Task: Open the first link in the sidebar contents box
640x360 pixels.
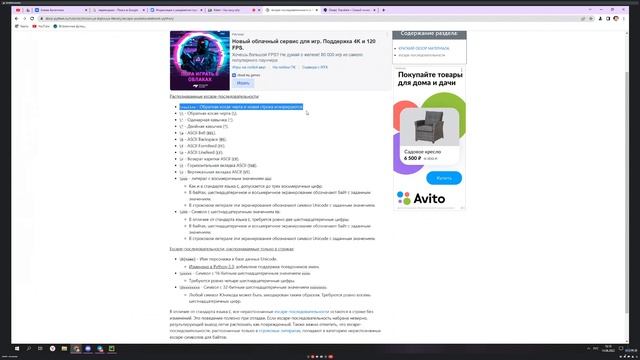Action: (423, 48)
